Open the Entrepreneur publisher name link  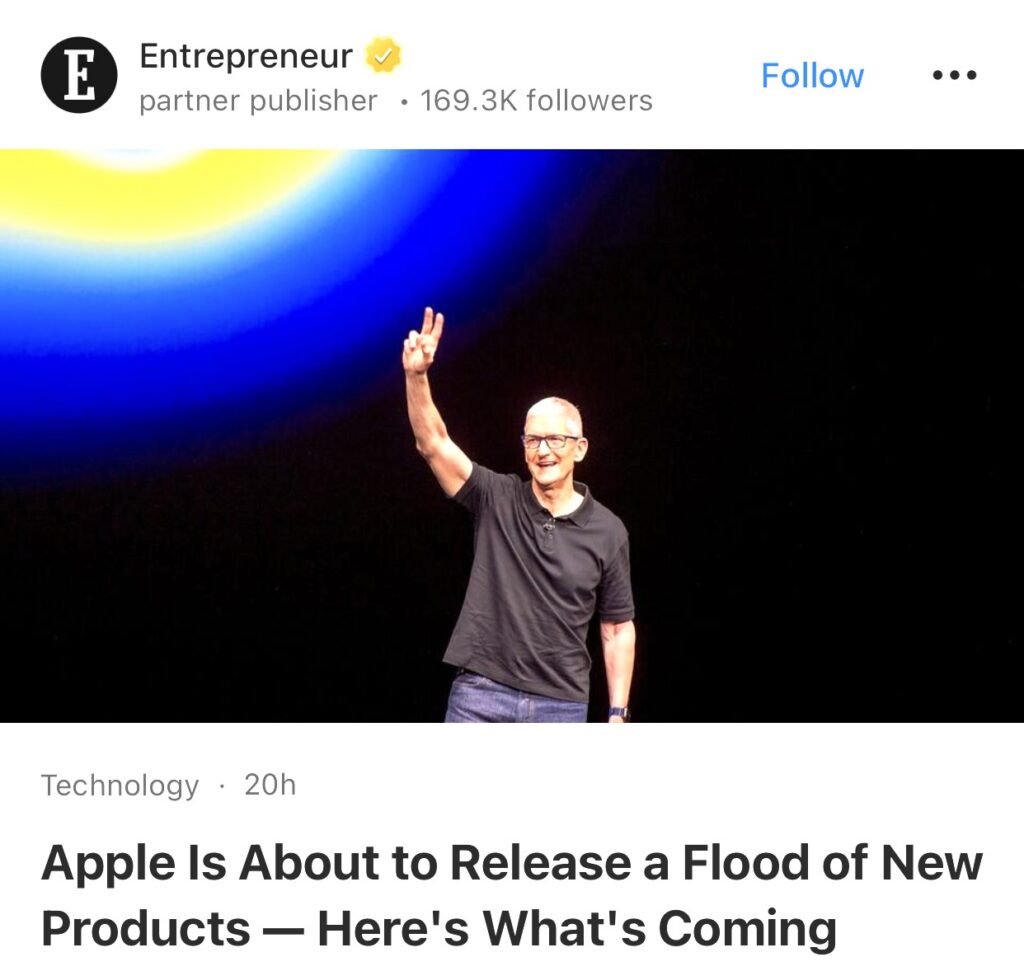(246, 56)
